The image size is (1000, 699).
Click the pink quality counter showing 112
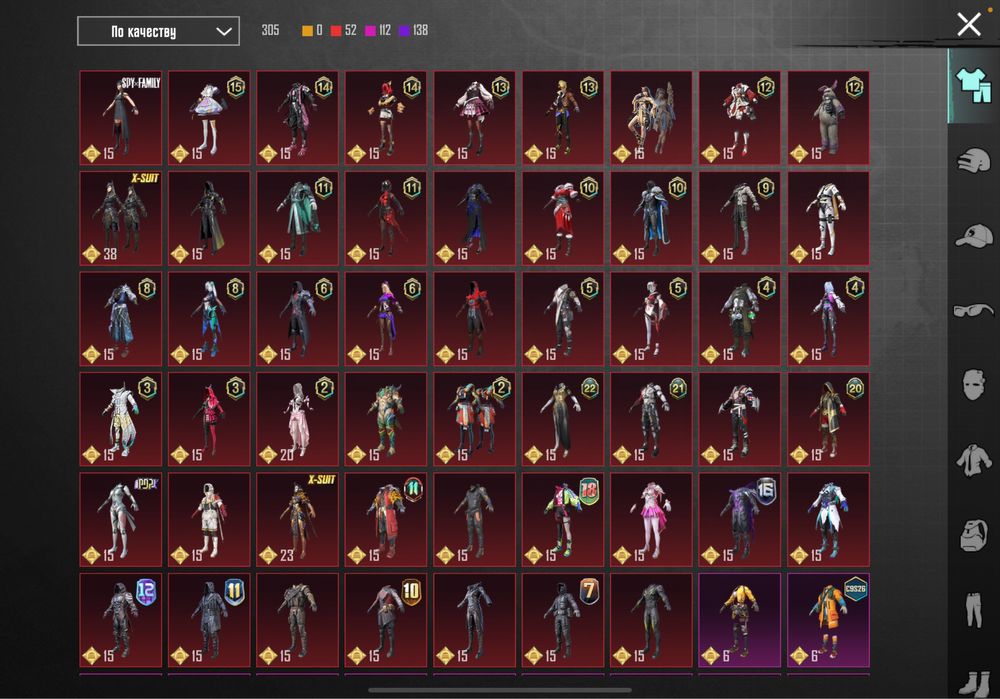(378, 30)
